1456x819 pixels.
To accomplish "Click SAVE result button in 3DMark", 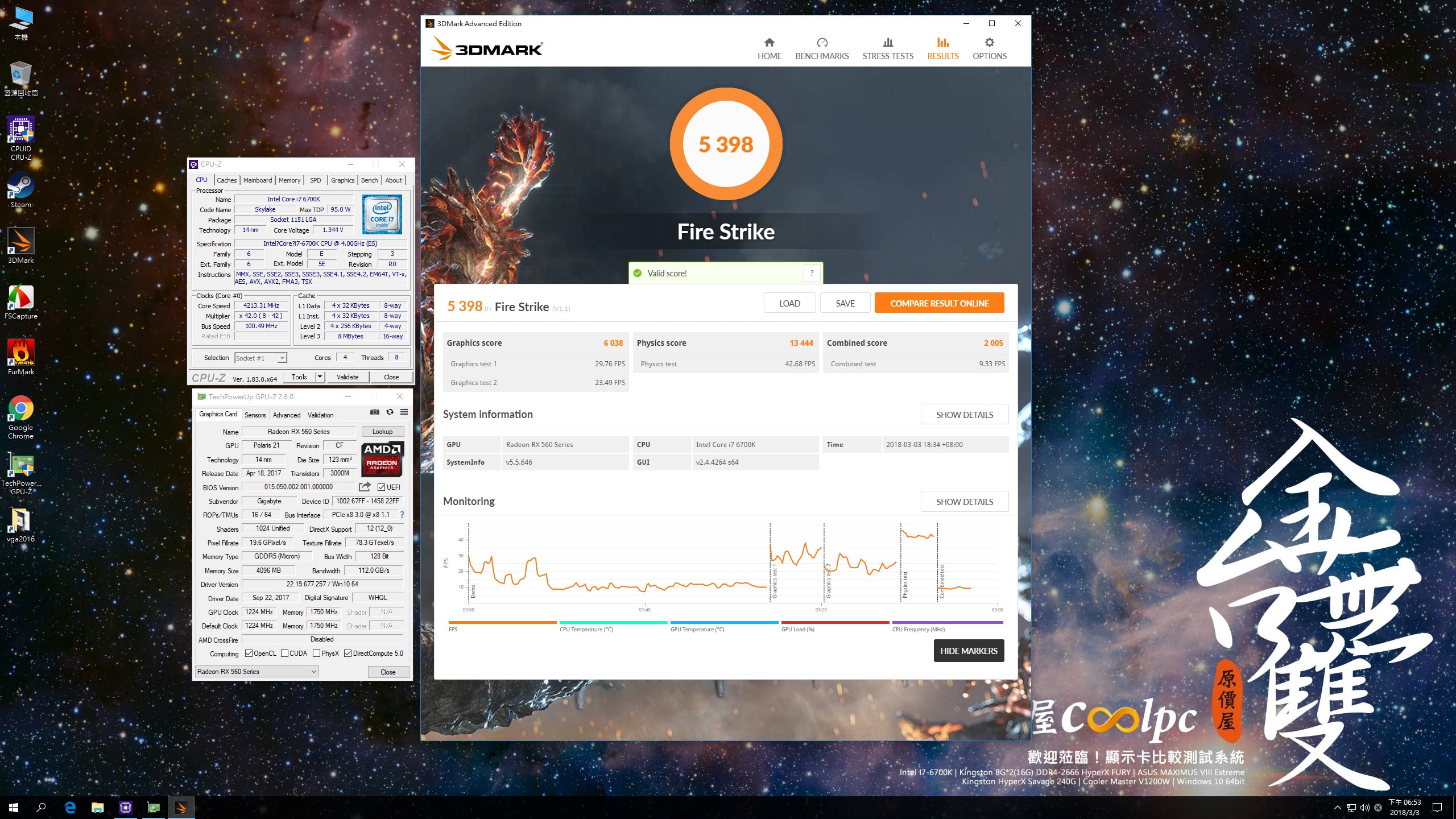I will point(845,303).
